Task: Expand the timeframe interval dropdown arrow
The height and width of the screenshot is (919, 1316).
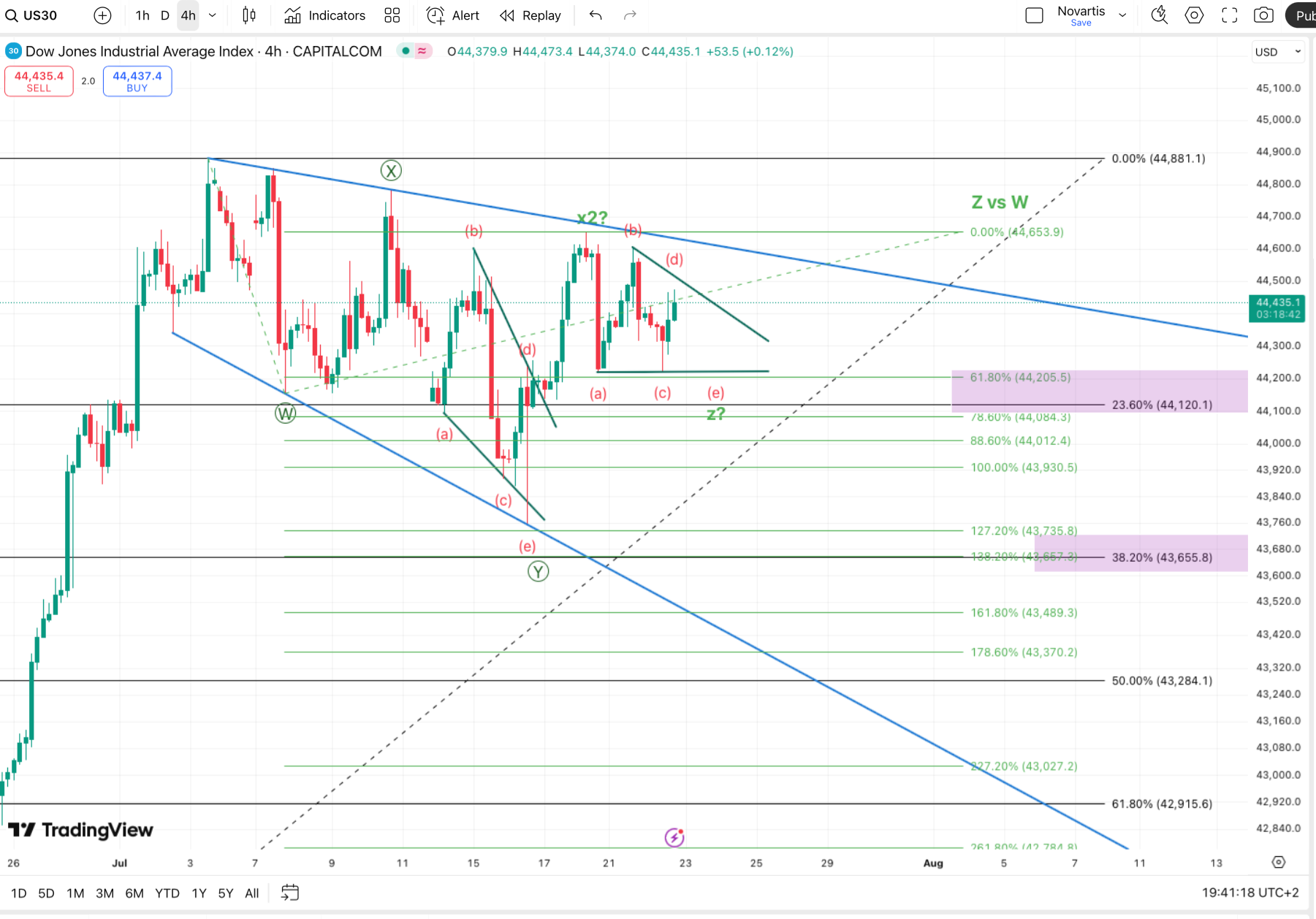Action: [x=213, y=15]
